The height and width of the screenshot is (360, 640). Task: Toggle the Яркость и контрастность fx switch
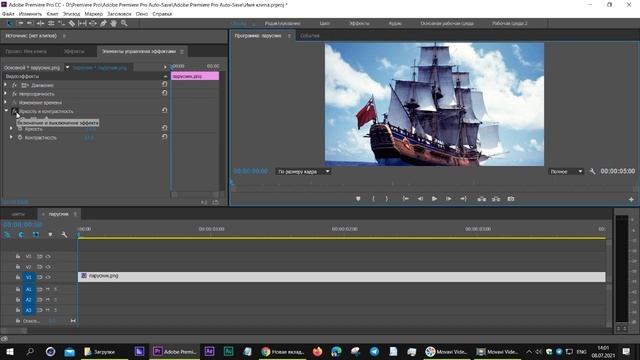click(x=14, y=111)
